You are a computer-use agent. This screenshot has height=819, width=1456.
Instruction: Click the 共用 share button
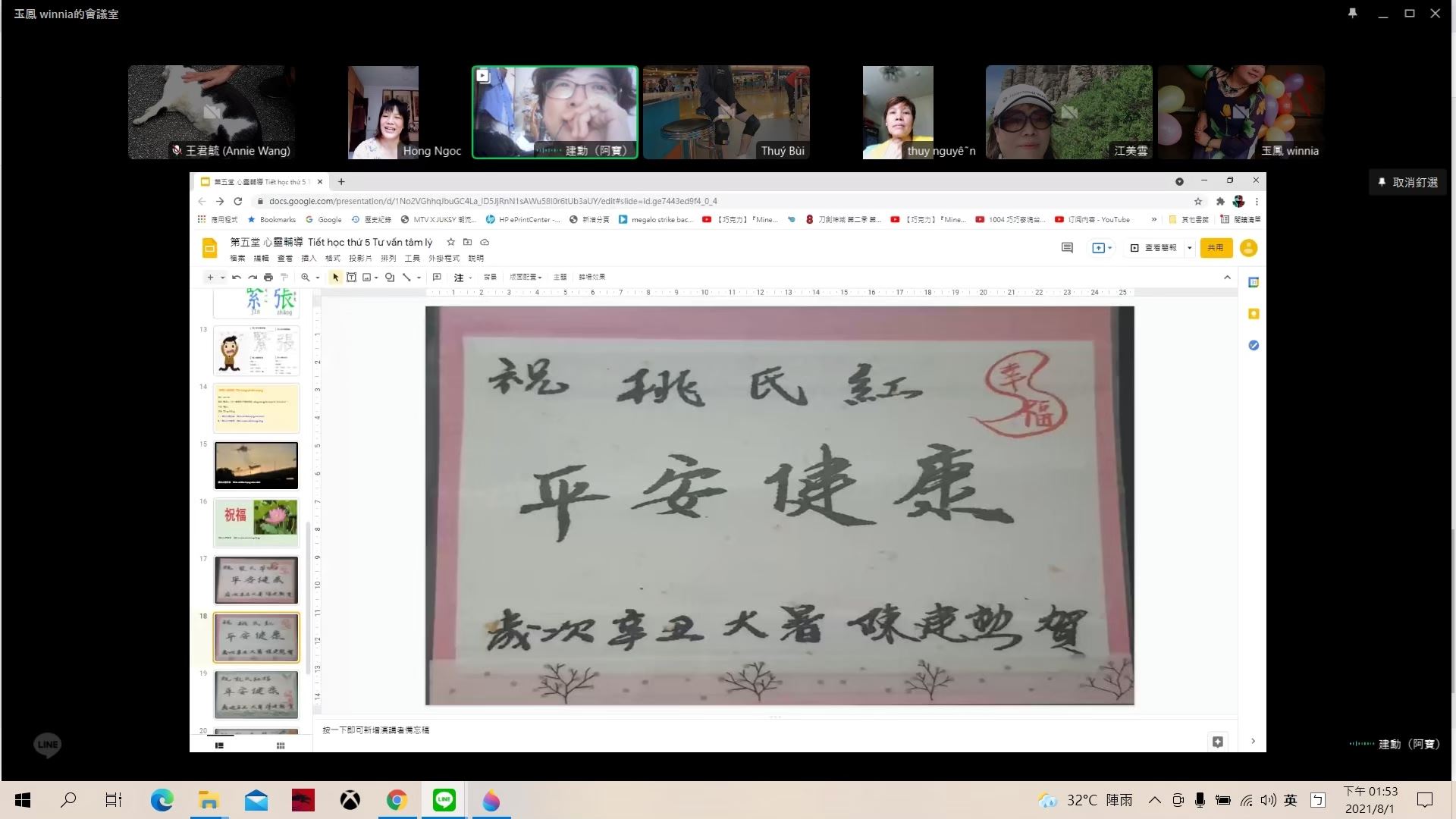1216,248
